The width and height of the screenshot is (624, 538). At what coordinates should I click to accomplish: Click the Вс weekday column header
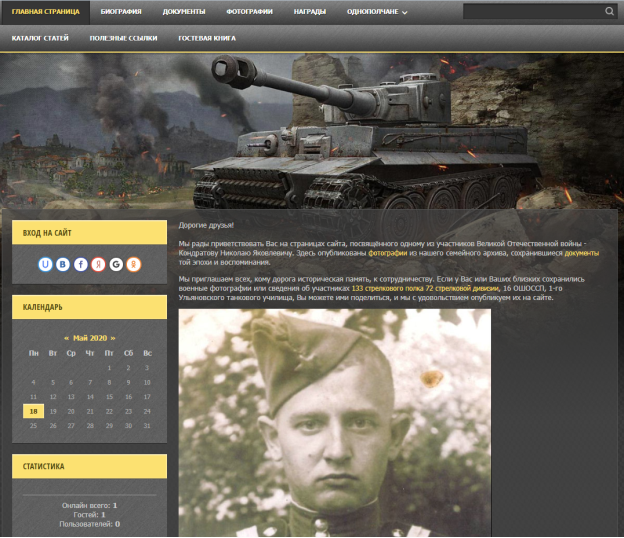click(147, 353)
